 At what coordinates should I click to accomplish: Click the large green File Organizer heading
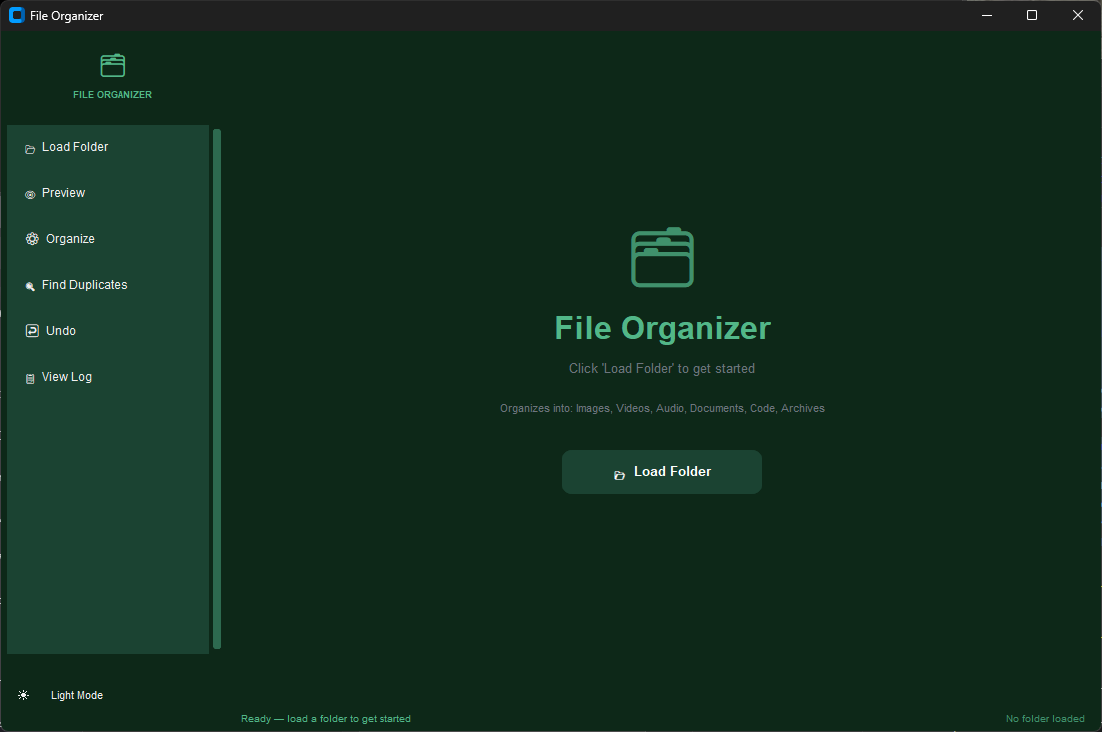coord(662,328)
